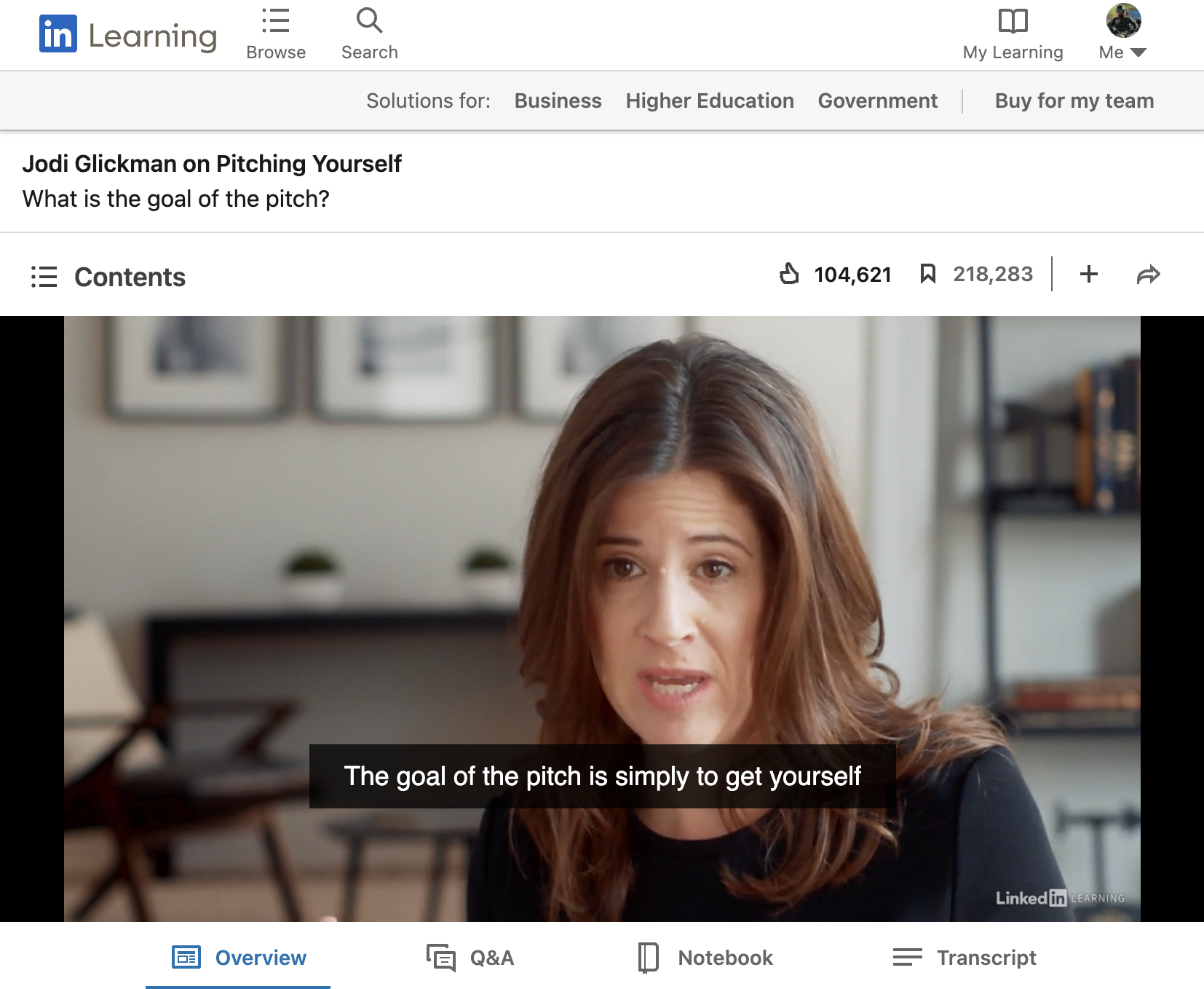The height and width of the screenshot is (989, 1204).
Task: Click the Transcript icon
Action: click(x=906, y=957)
